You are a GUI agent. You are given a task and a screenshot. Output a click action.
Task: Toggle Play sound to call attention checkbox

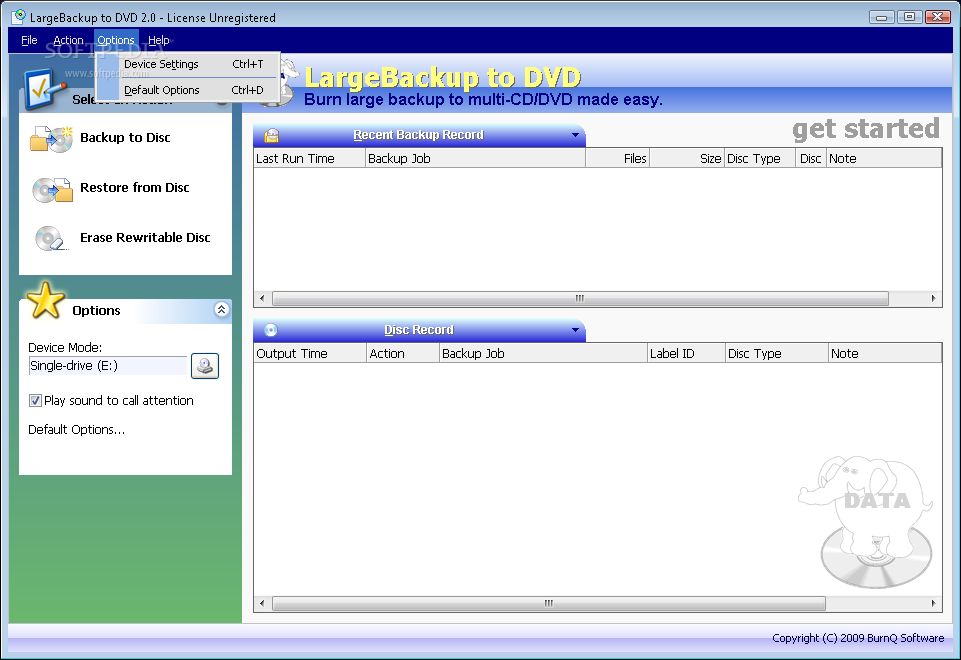[x=36, y=401]
